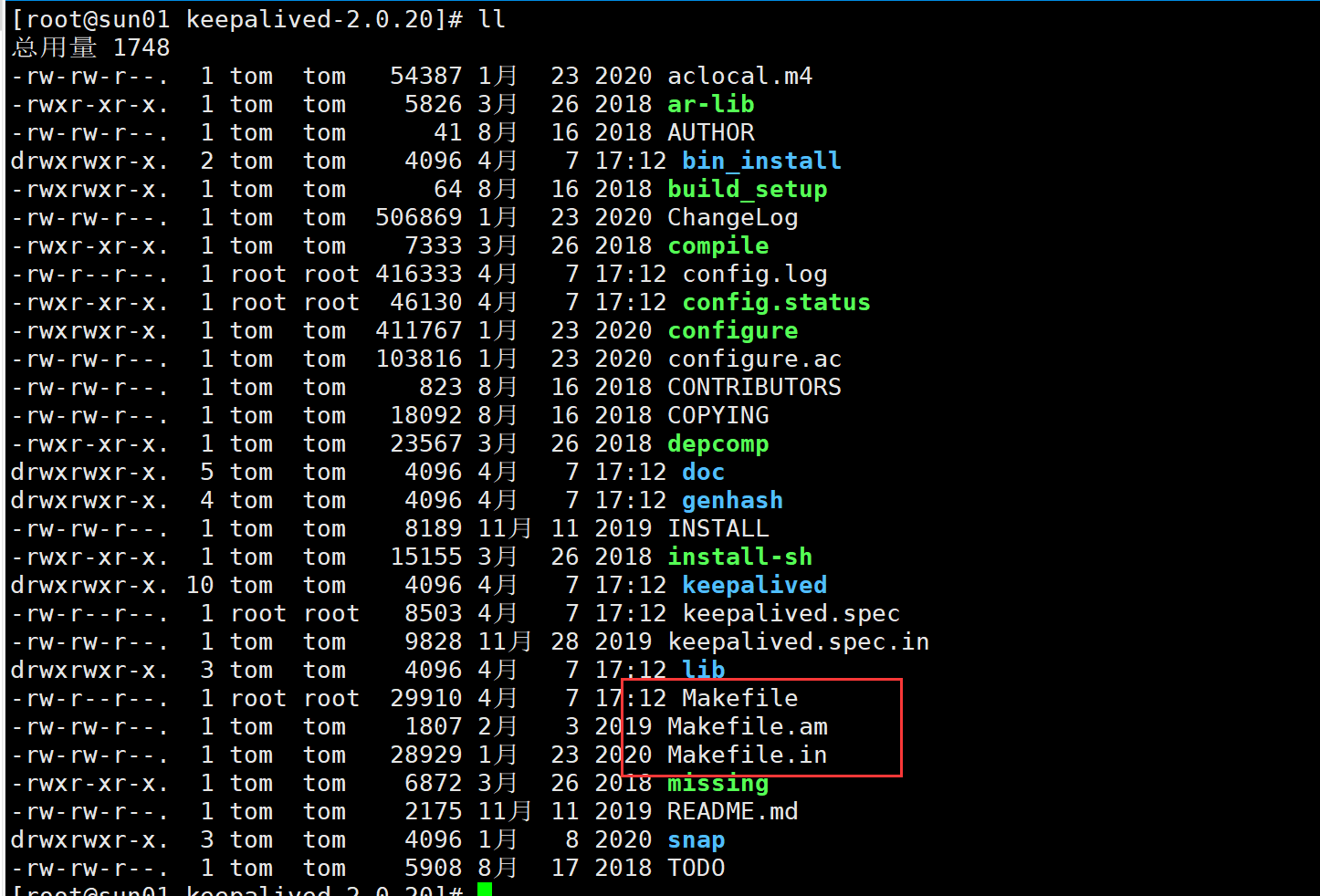Viewport: 1320px width, 896px height.
Task: Click the file size 506869
Action: coord(419,217)
